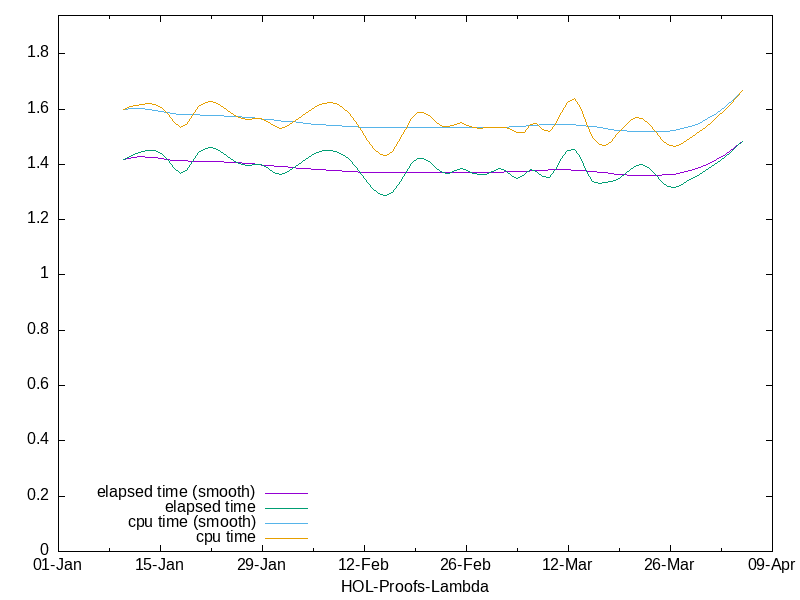Click the 26-Feb date tick label
Viewport: 800px width, 600px height.
tap(466, 565)
